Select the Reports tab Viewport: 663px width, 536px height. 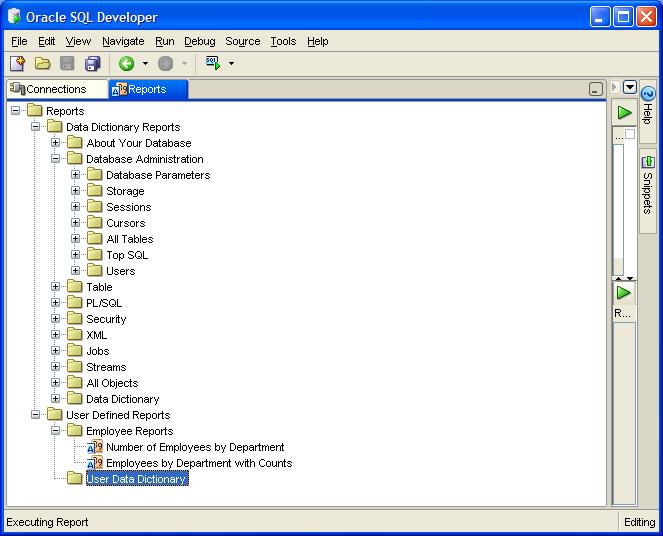click(x=148, y=89)
